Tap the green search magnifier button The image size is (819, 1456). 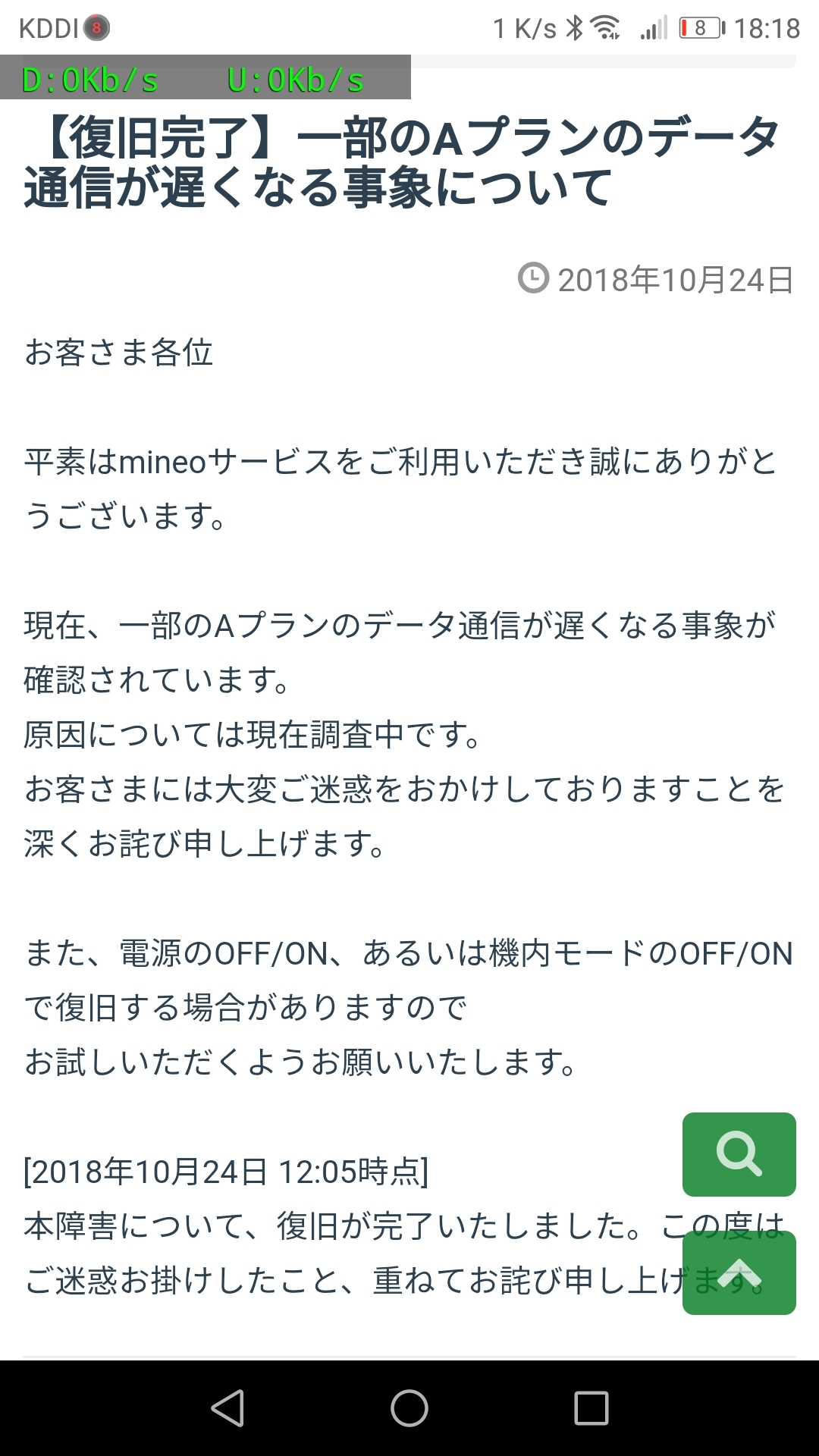tap(739, 1154)
